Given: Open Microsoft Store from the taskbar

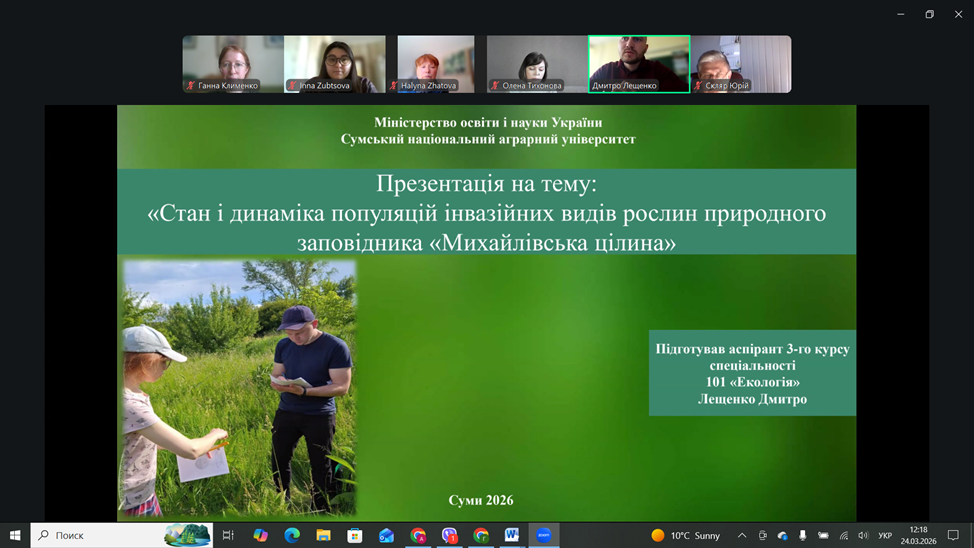Looking at the screenshot, I should click(354, 535).
